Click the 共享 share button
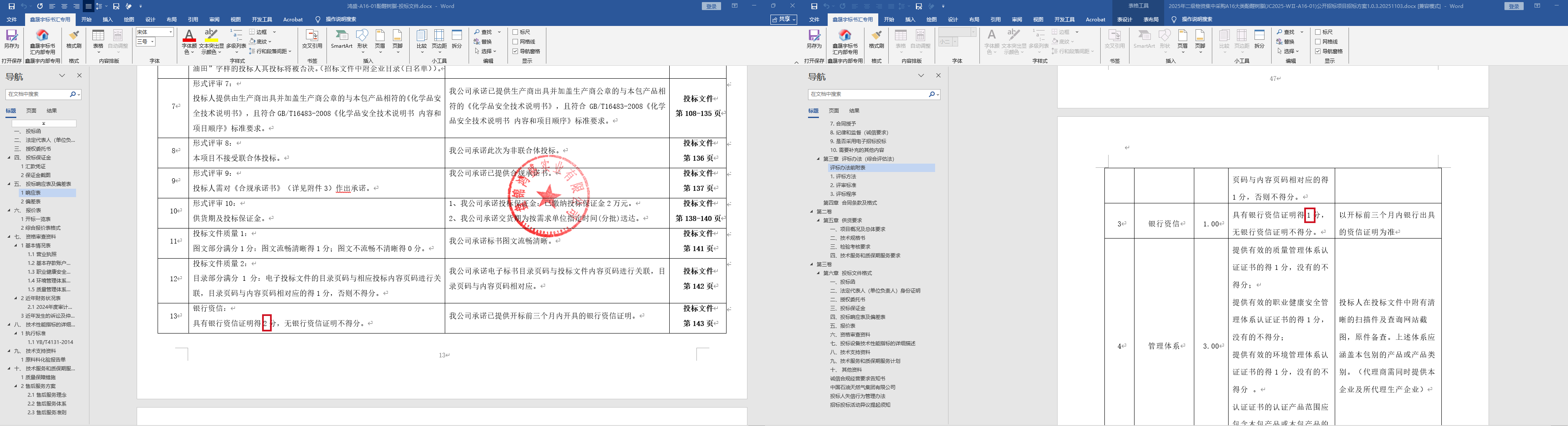Image resolution: width=1568 pixels, height=426 pixels. pos(784,20)
